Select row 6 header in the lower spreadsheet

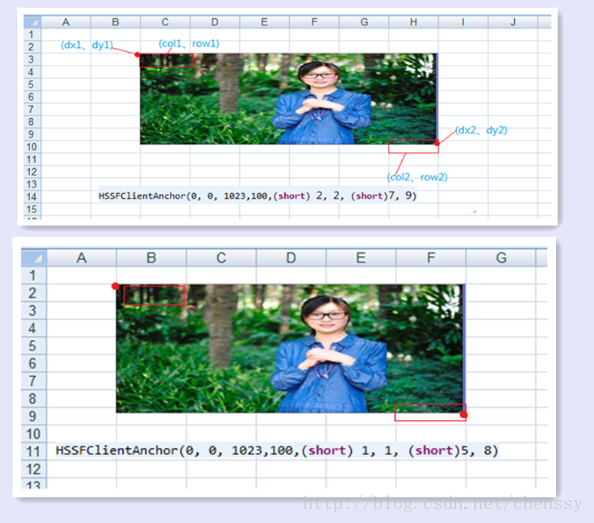[x=33, y=363]
